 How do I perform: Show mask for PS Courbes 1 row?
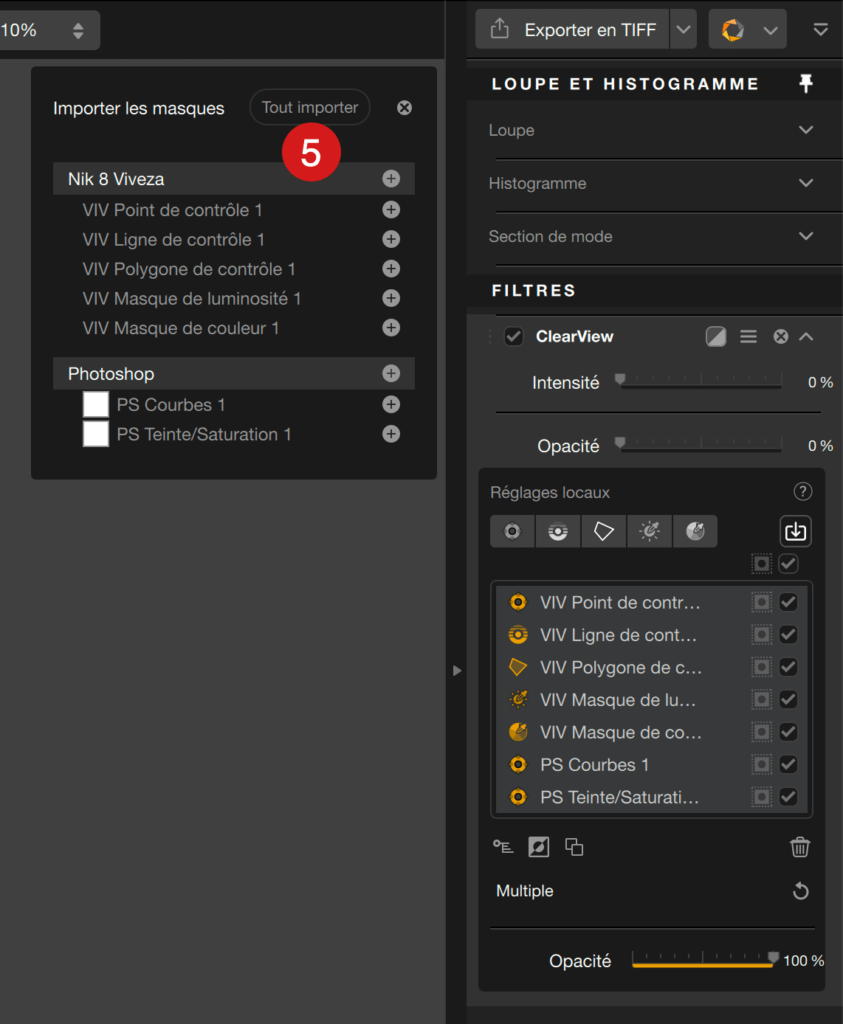click(761, 764)
